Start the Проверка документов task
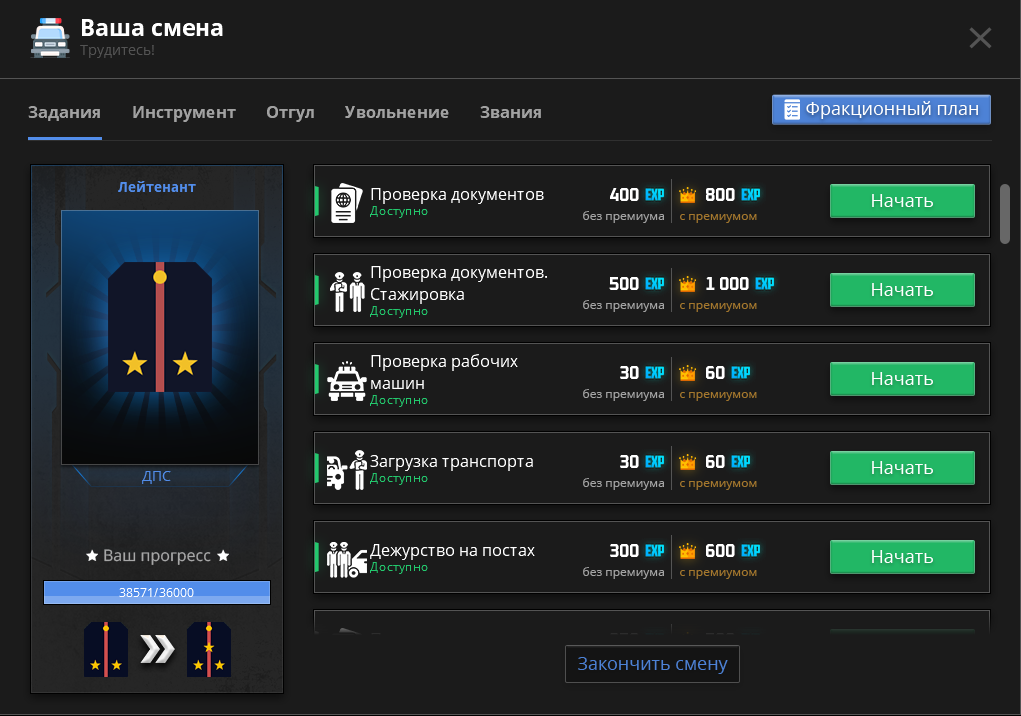1021x716 pixels. (902, 201)
